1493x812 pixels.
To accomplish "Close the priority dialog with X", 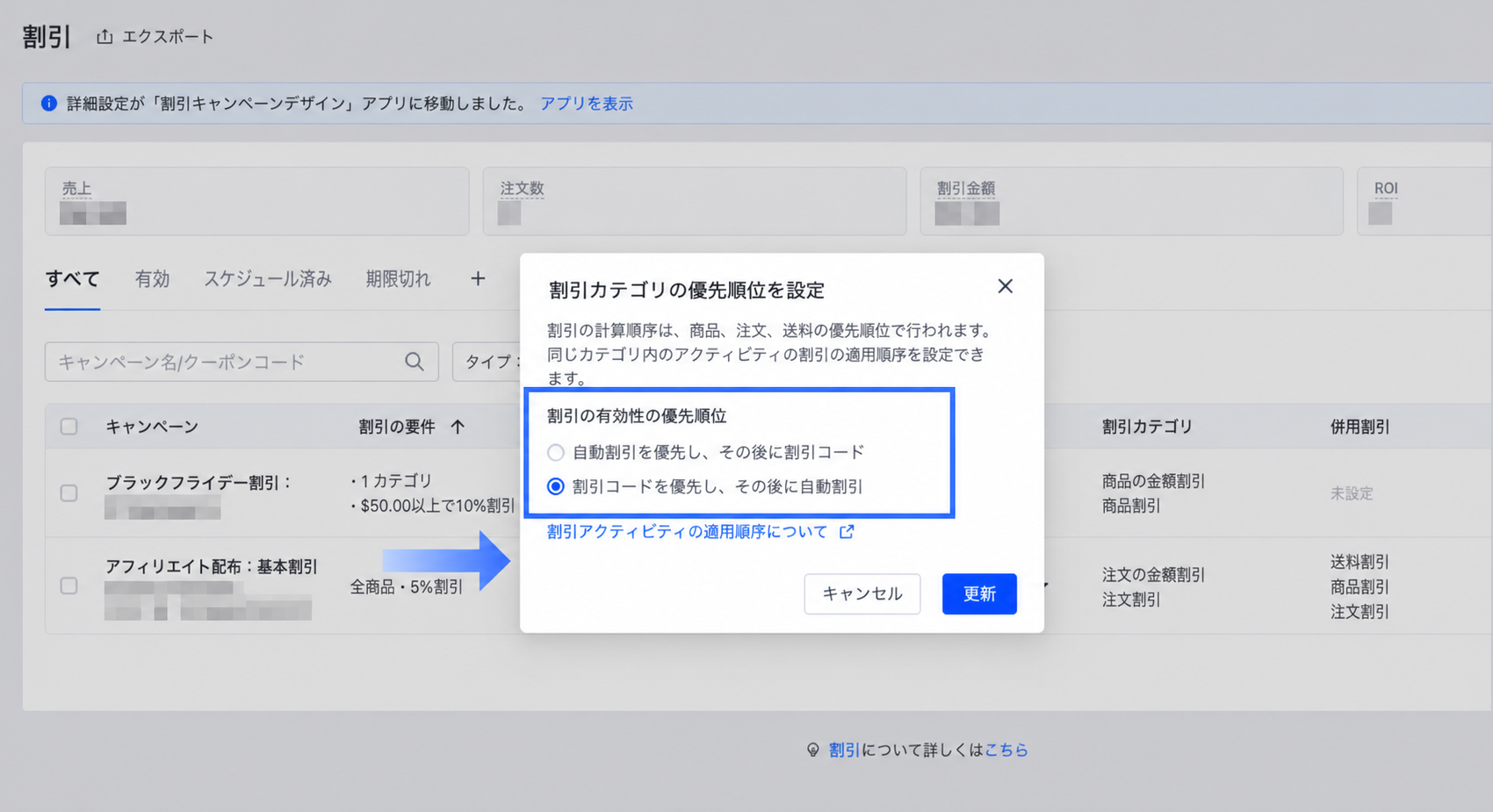I will click(1006, 286).
